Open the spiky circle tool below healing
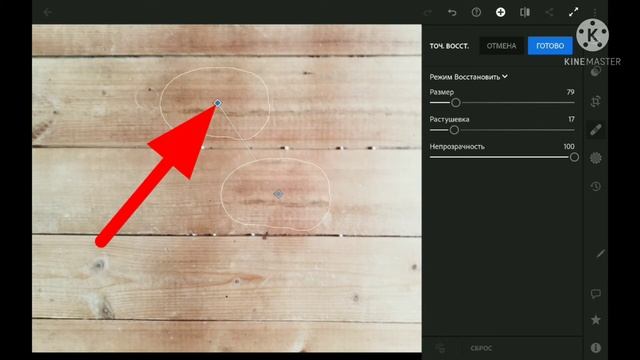The width and height of the screenshot is (640, 360). tap(596, 158)
